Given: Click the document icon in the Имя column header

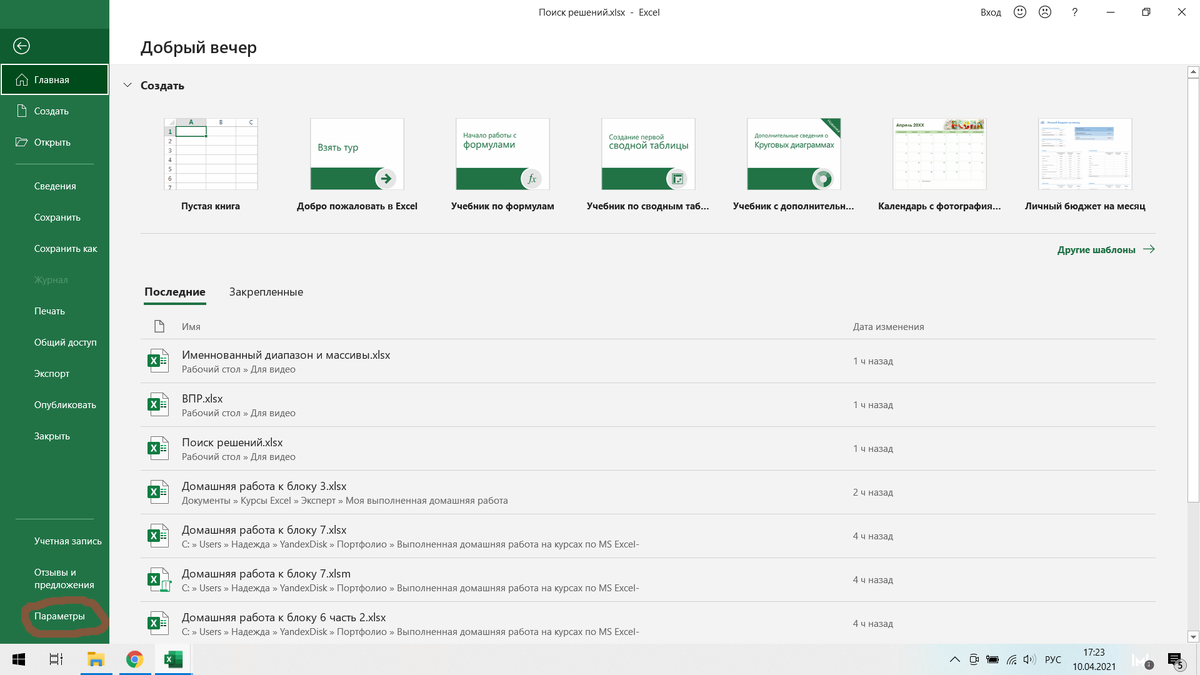Looking at the screenshot, I should (x=158, y=327).
